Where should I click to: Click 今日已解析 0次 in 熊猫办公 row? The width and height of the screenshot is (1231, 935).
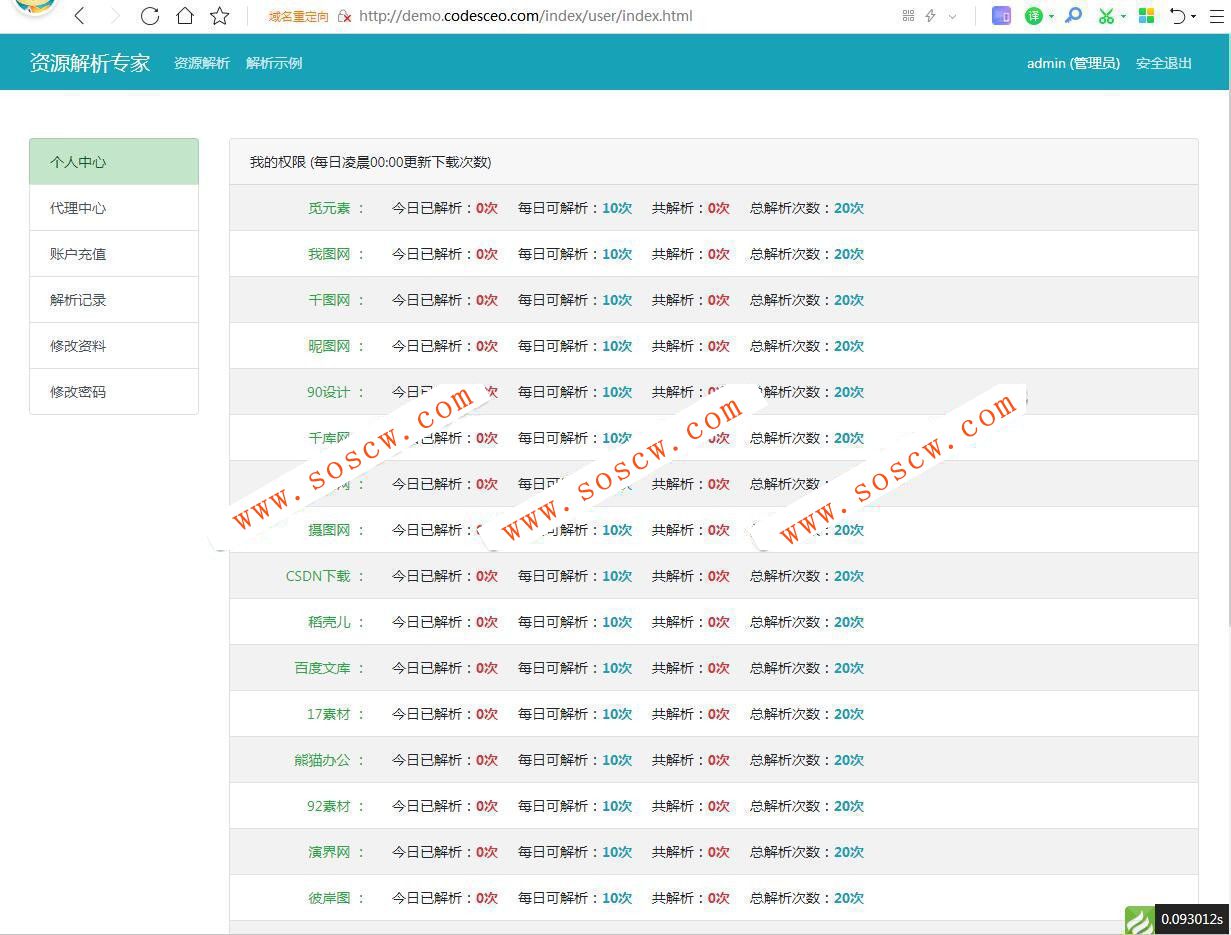(x=445, y=760)
